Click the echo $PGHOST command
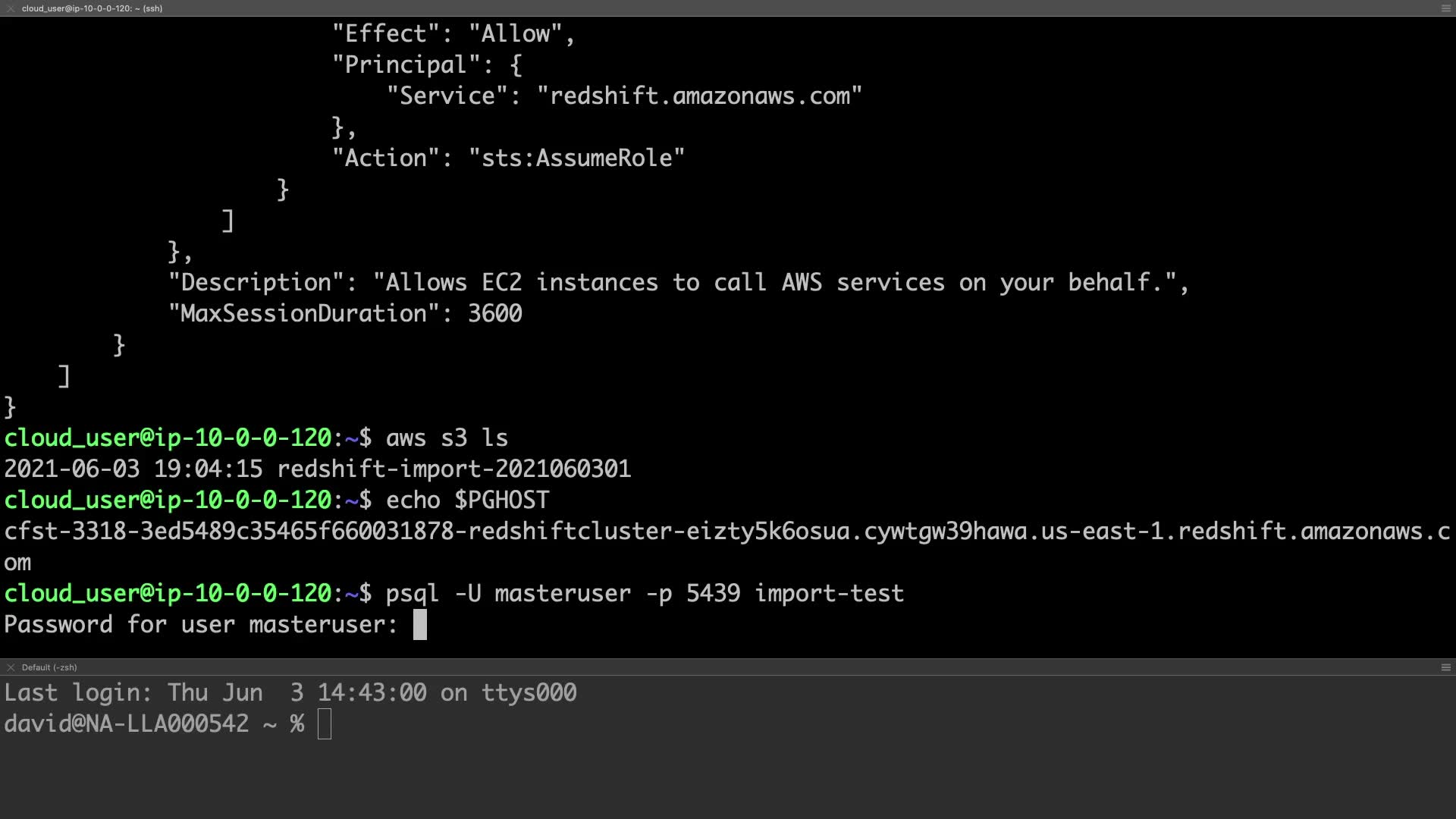1456x819 pixels. point(467,500)
